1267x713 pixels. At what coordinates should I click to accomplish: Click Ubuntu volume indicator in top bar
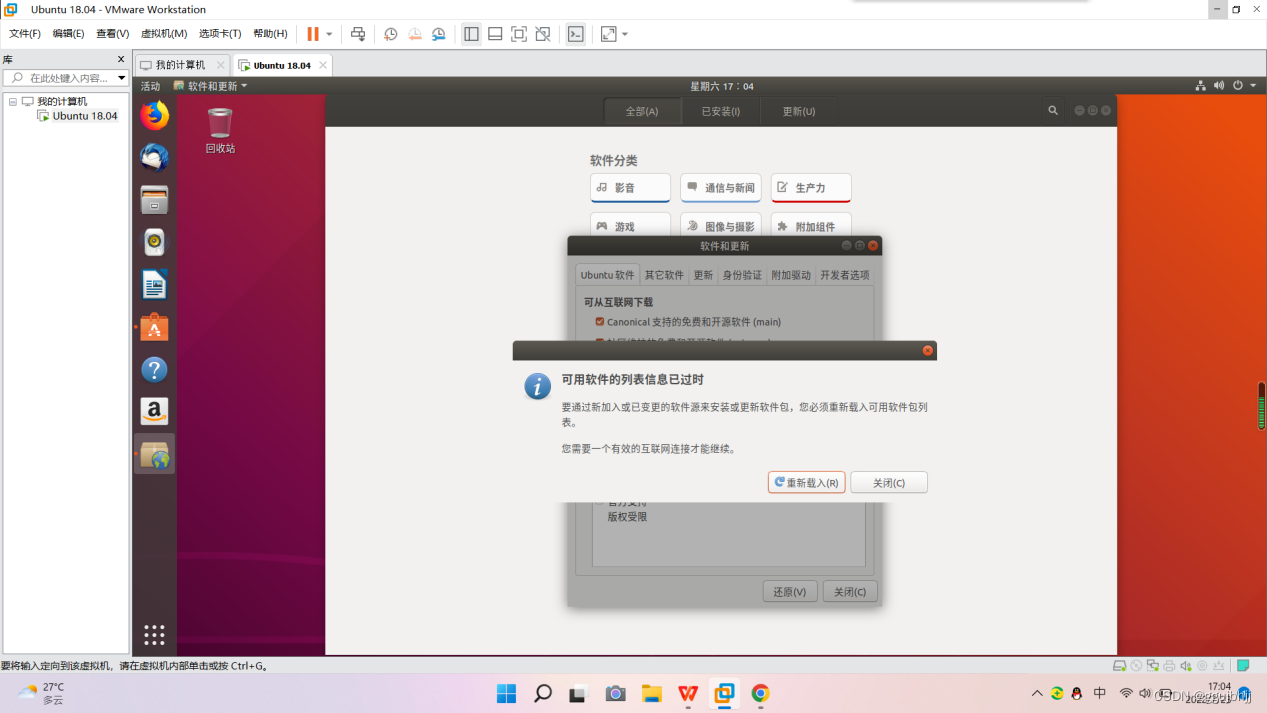coord(1219,86)
